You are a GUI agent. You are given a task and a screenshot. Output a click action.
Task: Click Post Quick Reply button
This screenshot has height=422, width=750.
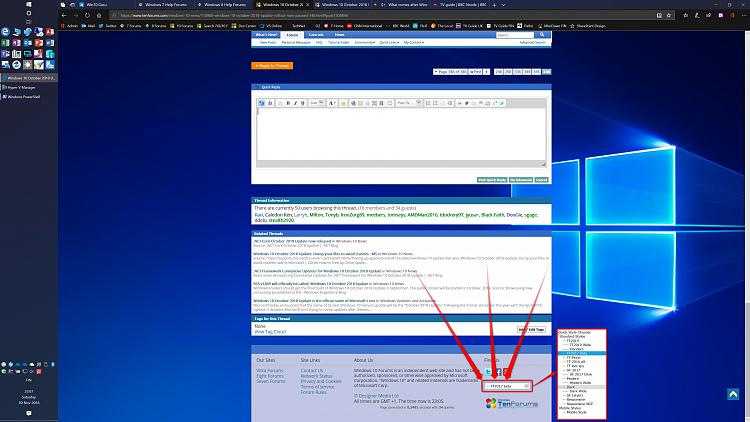pos(492,180)
